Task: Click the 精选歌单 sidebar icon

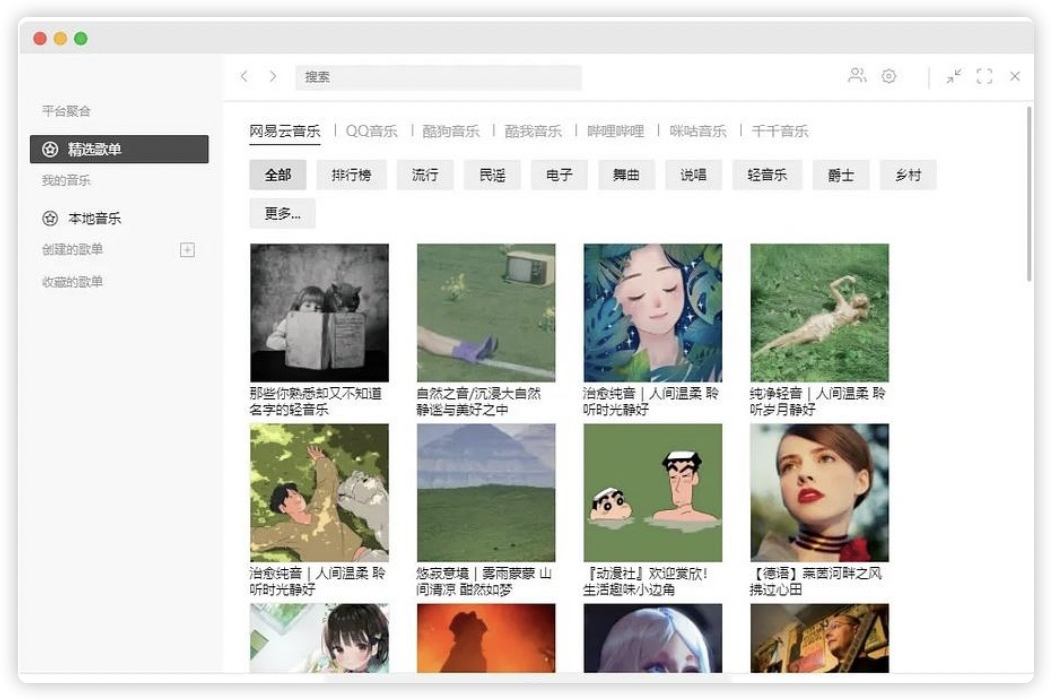Action: coord(50,149)
